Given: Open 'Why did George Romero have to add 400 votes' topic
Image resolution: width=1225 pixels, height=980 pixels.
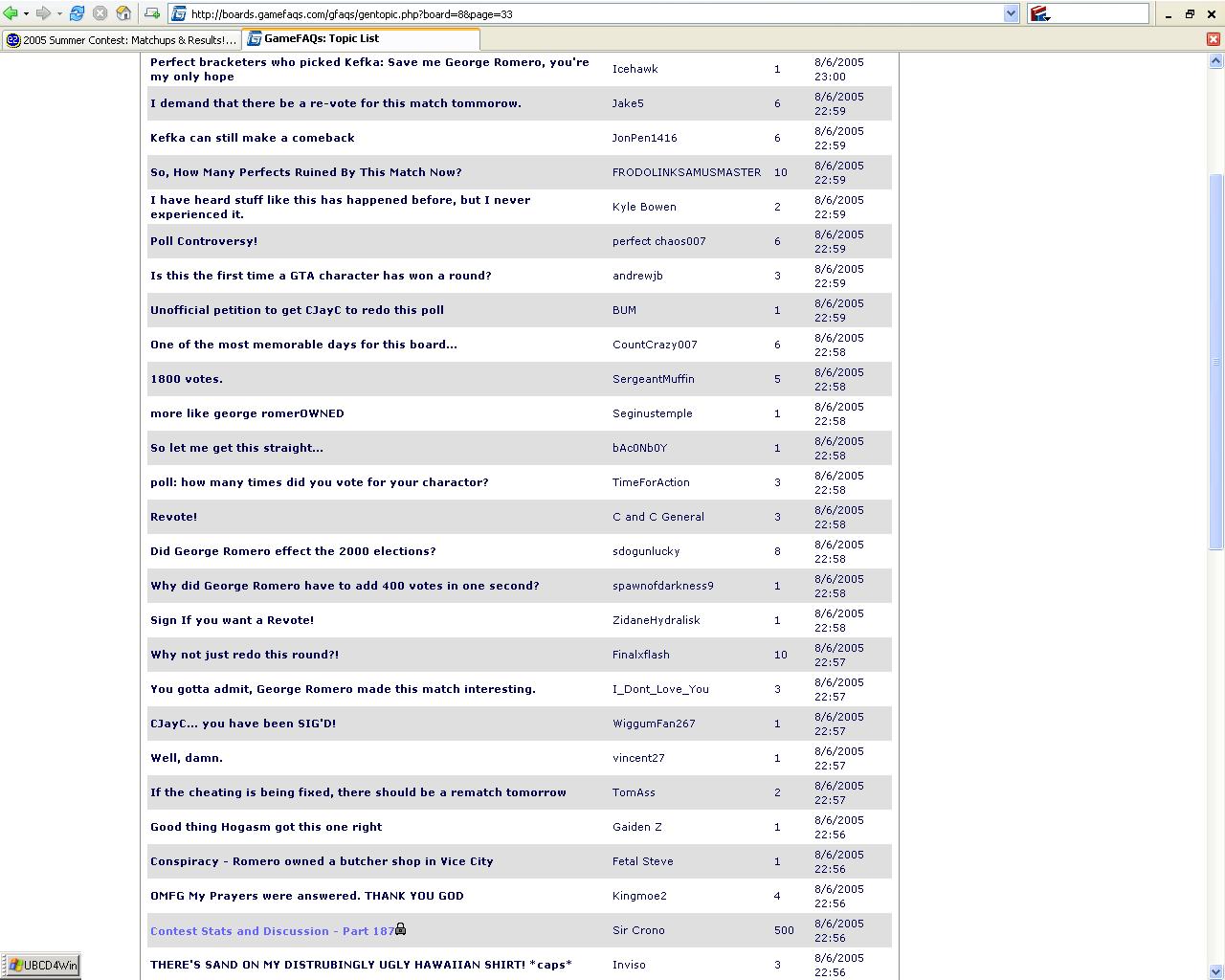Looking at the screenshot, I should [345, 586].
